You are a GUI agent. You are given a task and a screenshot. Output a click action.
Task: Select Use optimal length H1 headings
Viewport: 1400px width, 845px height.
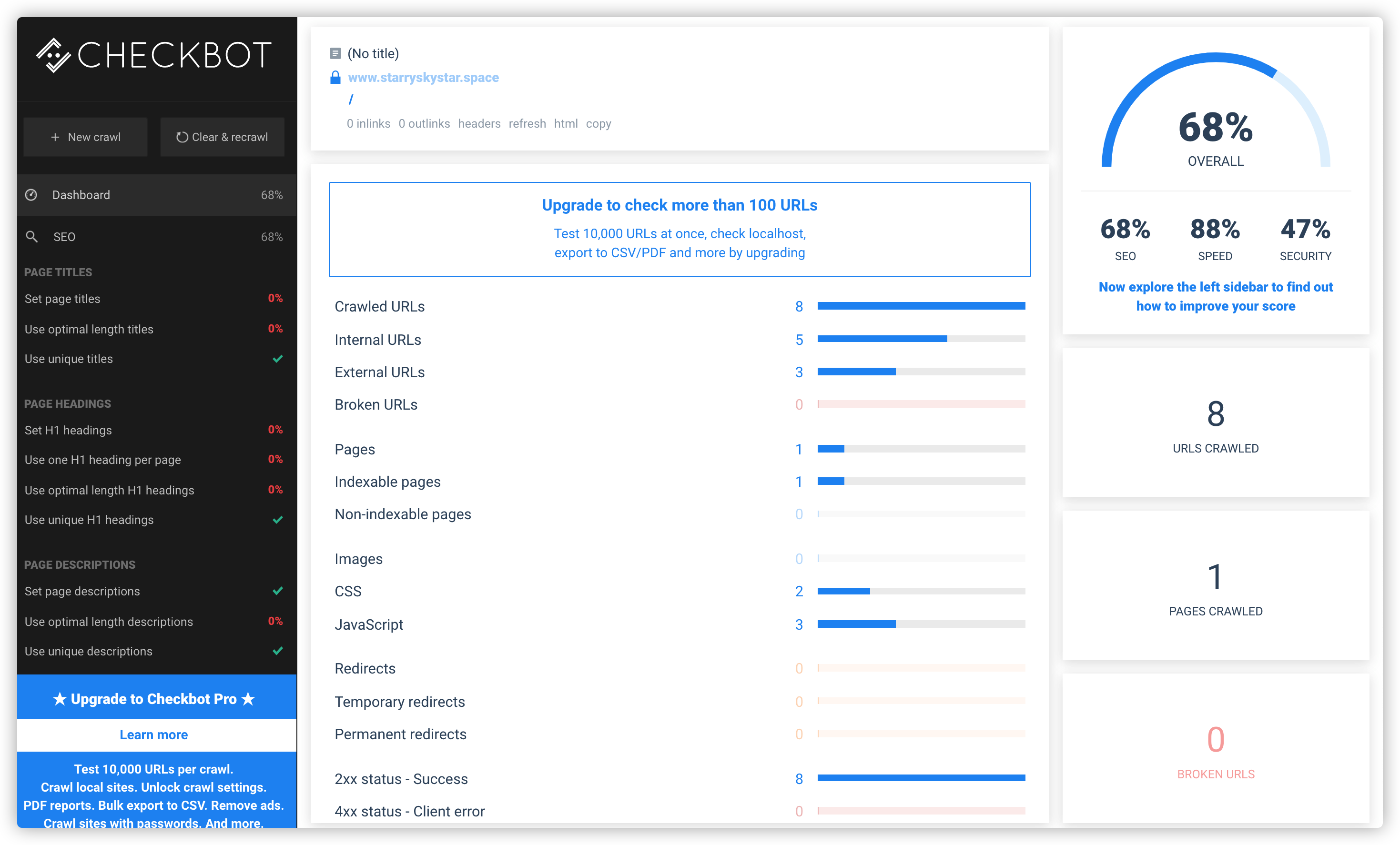[x=153, y=490]
